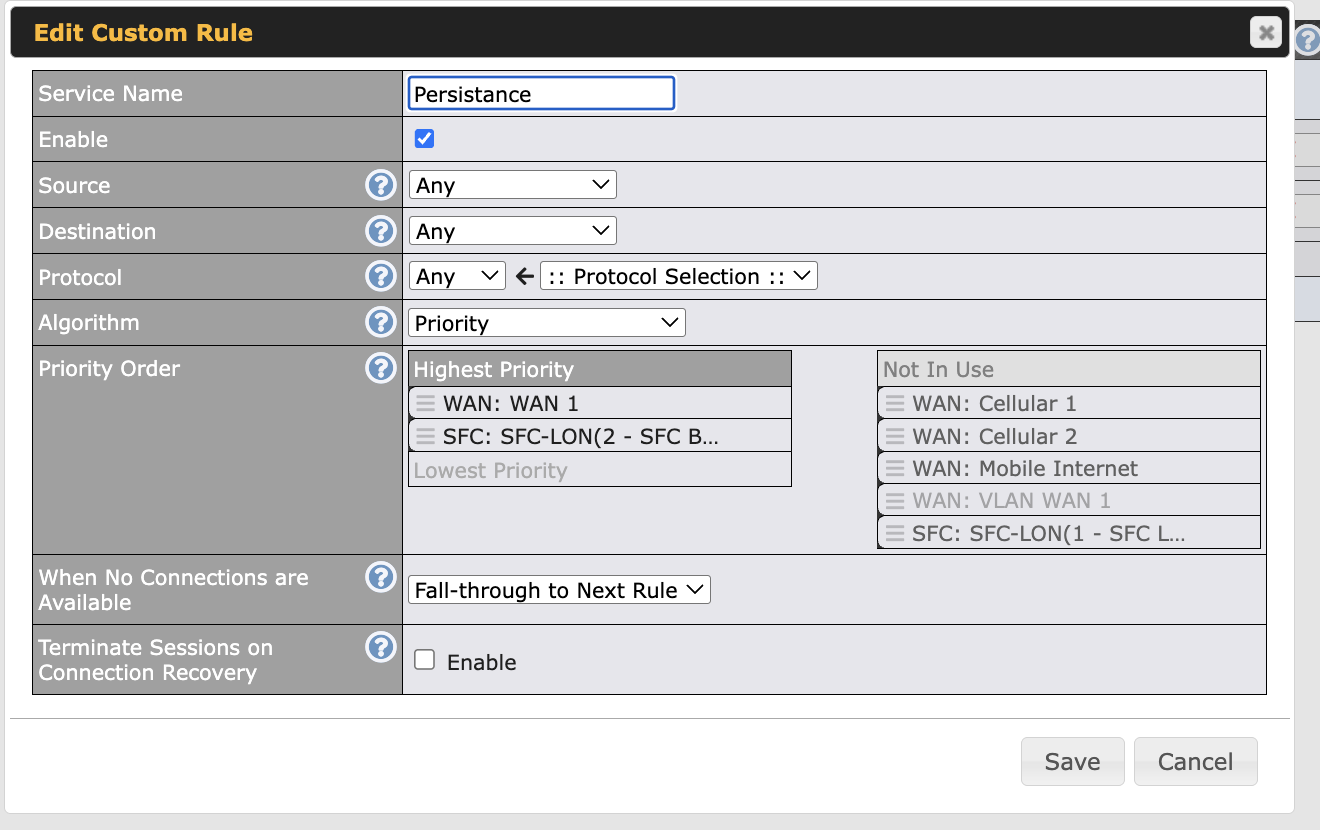
Task: Click the drag handle on WAN: WAN 1
Action: 426,404
